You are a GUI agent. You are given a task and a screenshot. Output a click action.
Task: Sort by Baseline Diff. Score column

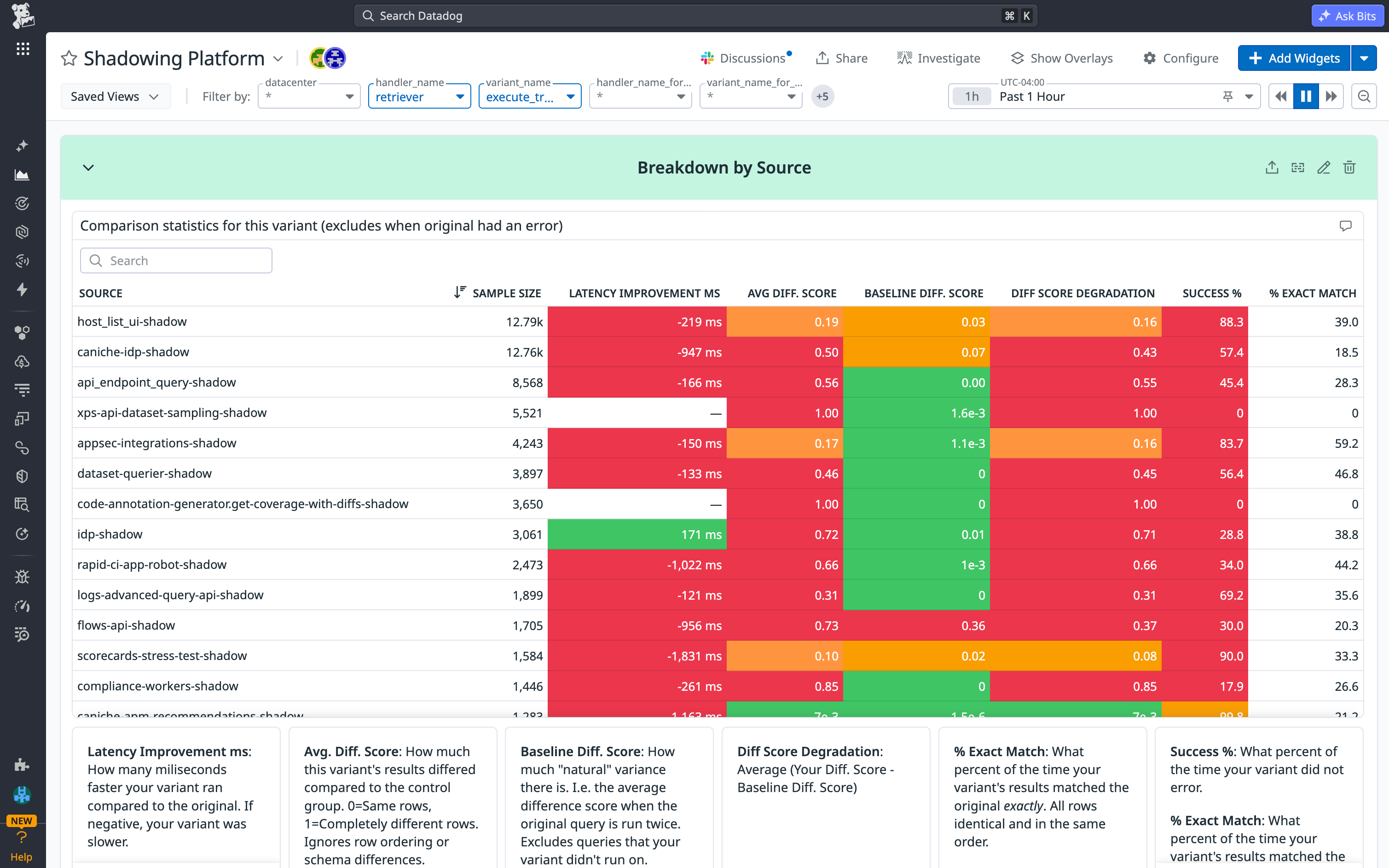[924, 293]
